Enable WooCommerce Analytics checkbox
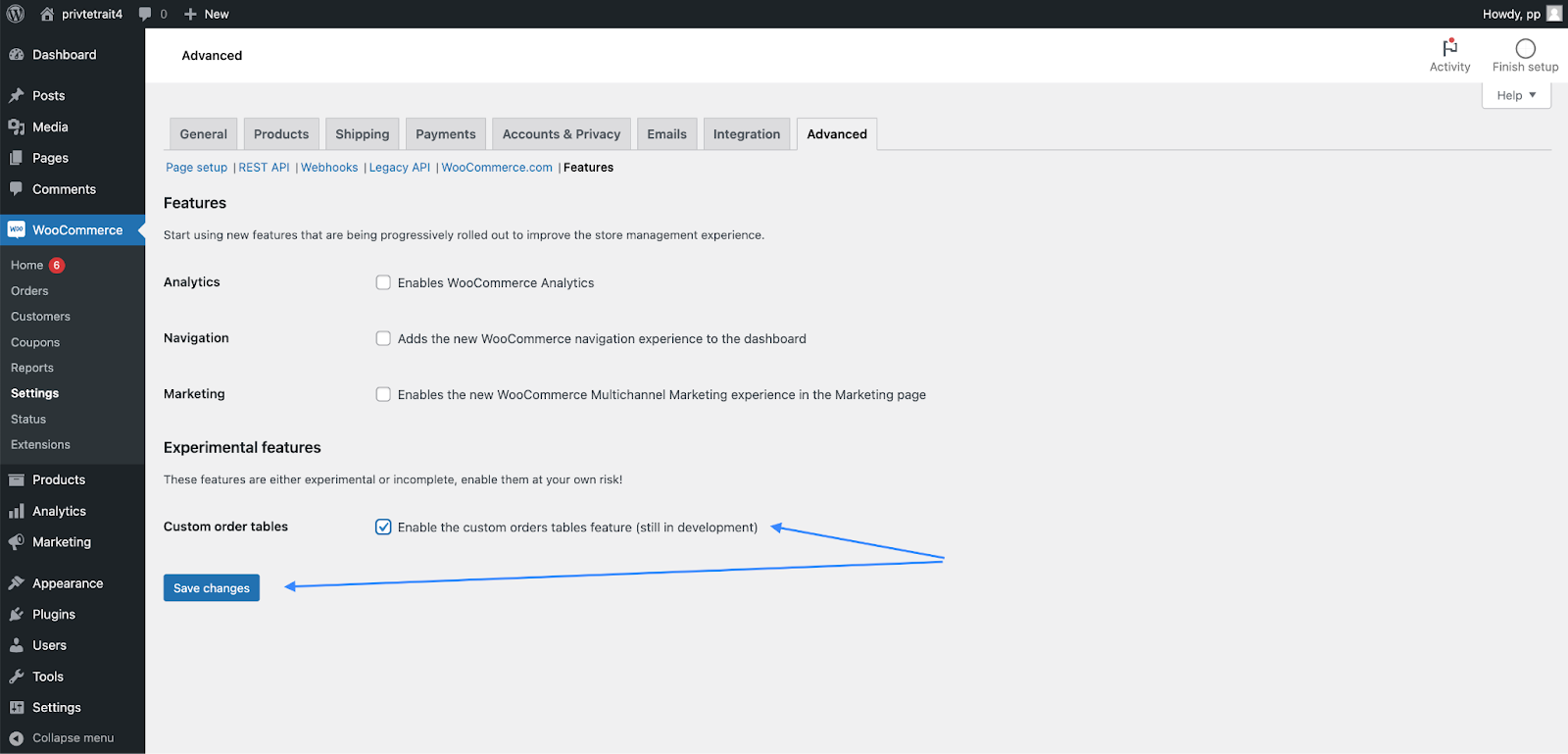Screen dimensions: 1568x754 pyautogui.click(x=383, y=282)
